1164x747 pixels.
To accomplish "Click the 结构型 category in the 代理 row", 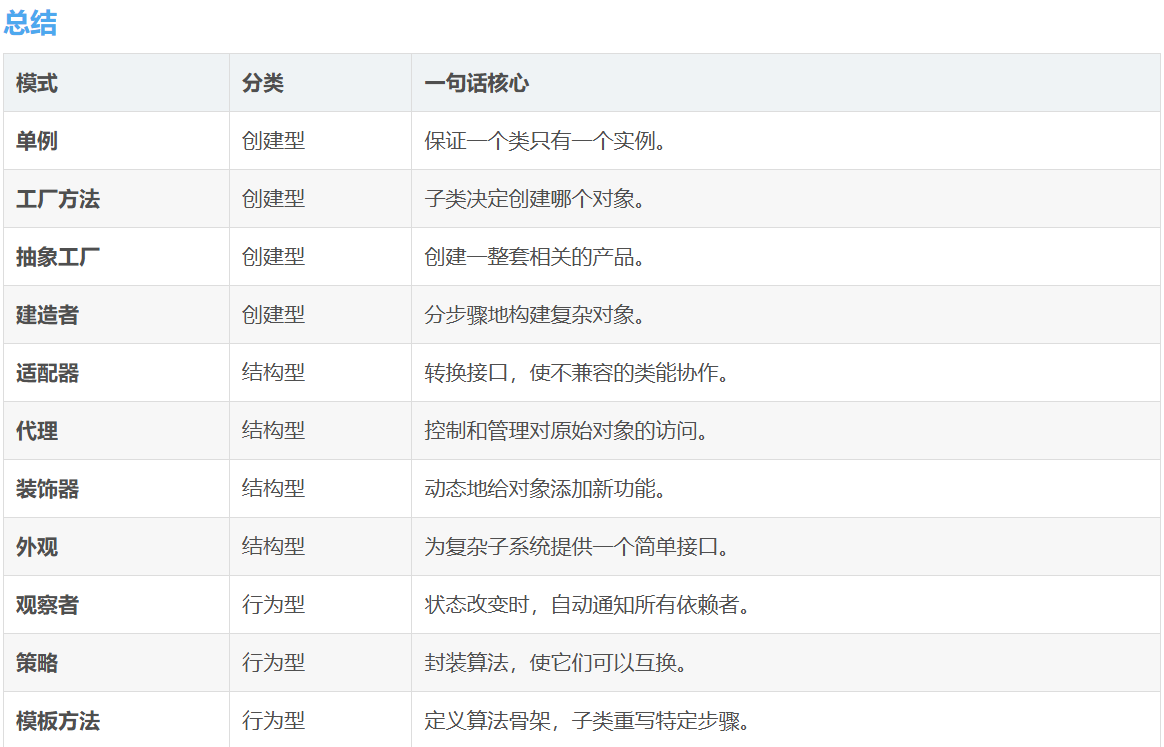I will click(273, 431).
